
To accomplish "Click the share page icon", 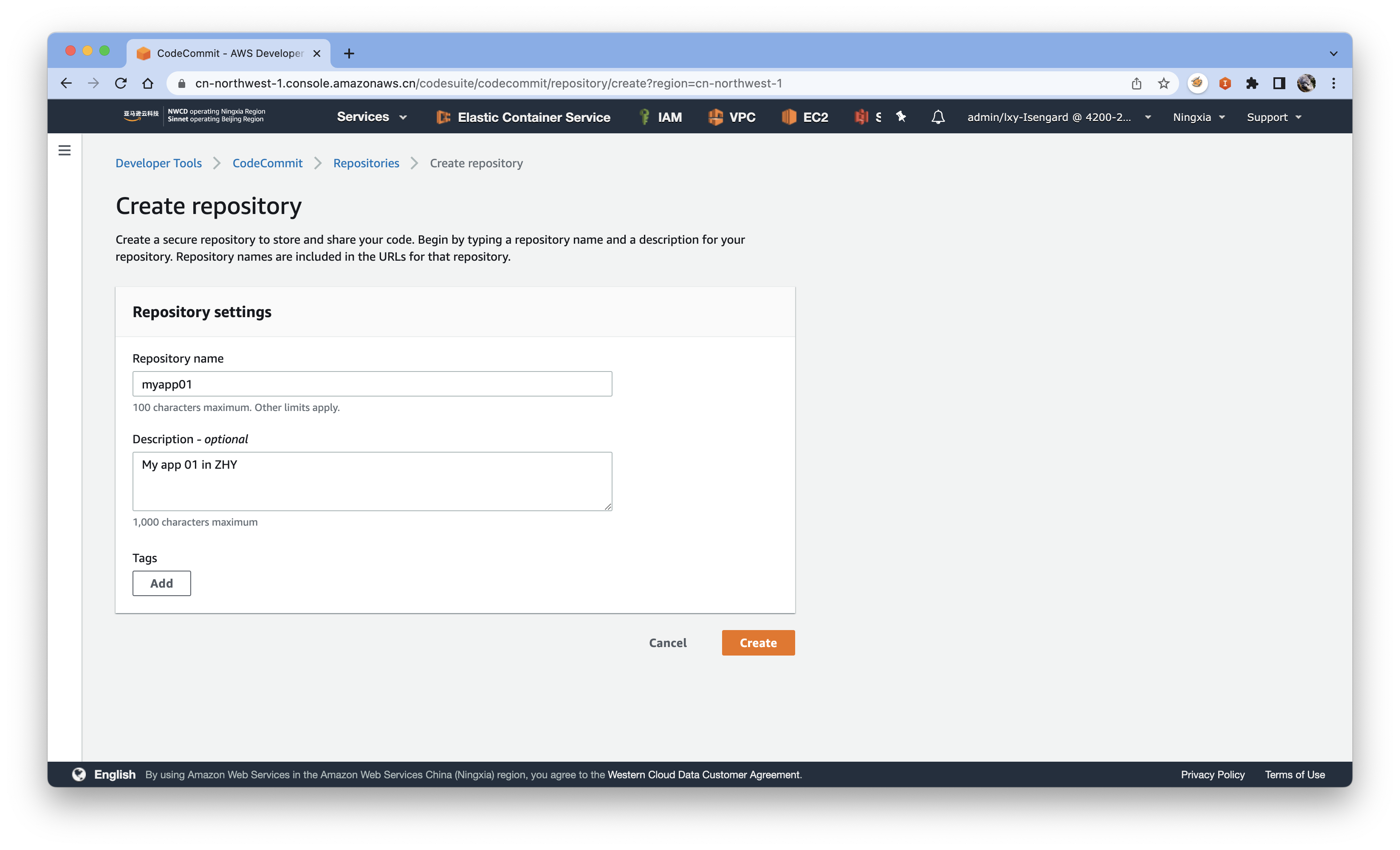I will pos(1136,84).
